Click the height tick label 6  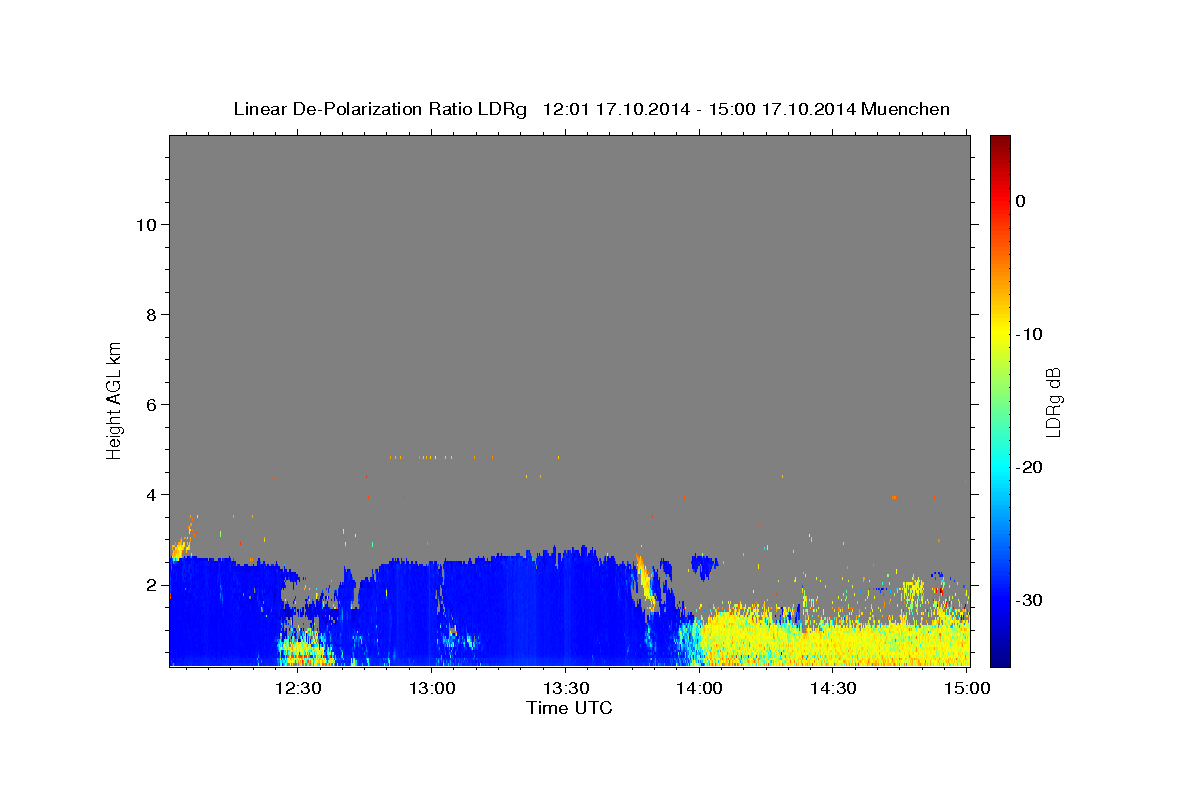[x=152, y=405]
